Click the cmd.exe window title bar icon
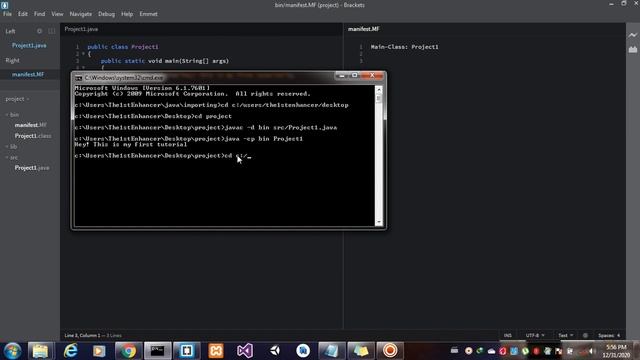640x360 pixels. 78,78
